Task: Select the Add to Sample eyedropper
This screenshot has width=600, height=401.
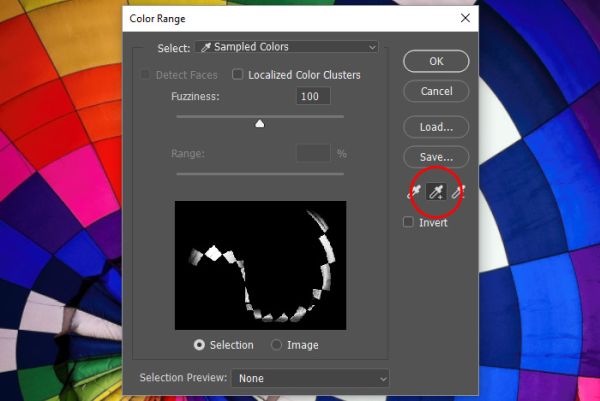Action: [x=436, y=191]
